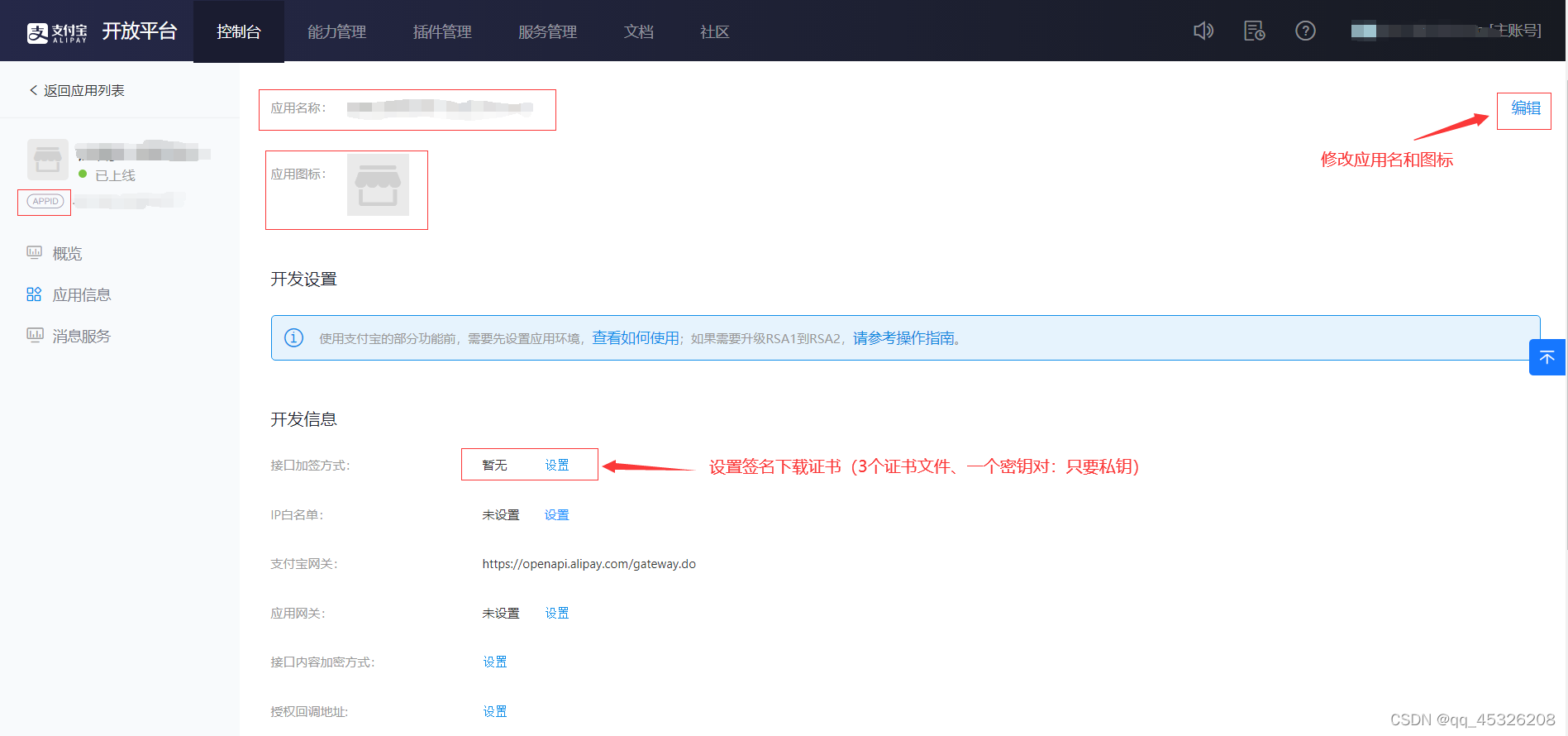Screen dimensions: 1568x736
Task: Click the 开发设置 heading
Action: (x=303, y=279)
